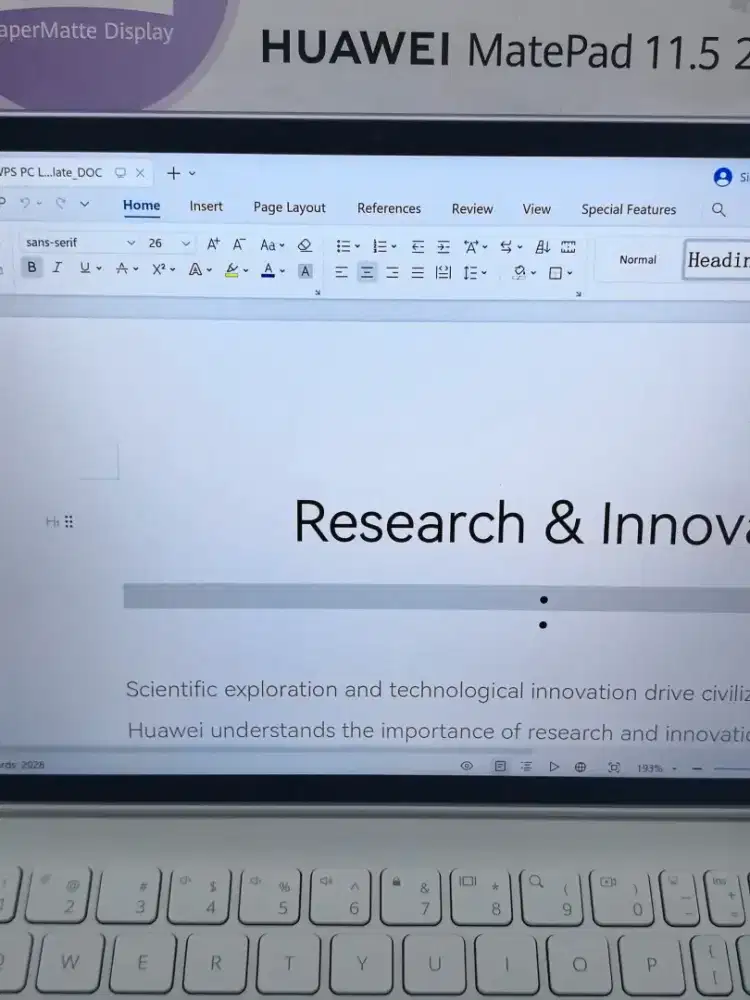Viewport: 750px width, 1000px height.
Task: Open the Special Features tab
Action: tap(629, 210)
